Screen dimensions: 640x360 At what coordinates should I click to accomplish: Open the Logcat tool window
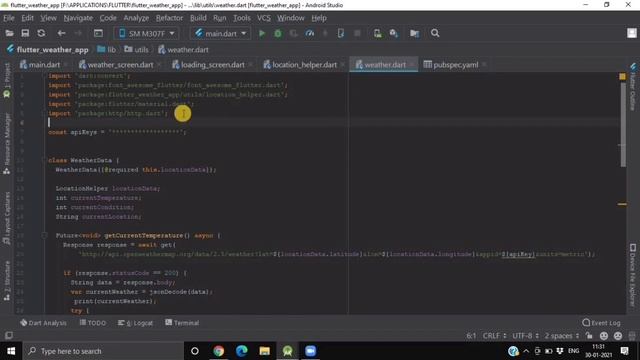[x=136, y=323]
